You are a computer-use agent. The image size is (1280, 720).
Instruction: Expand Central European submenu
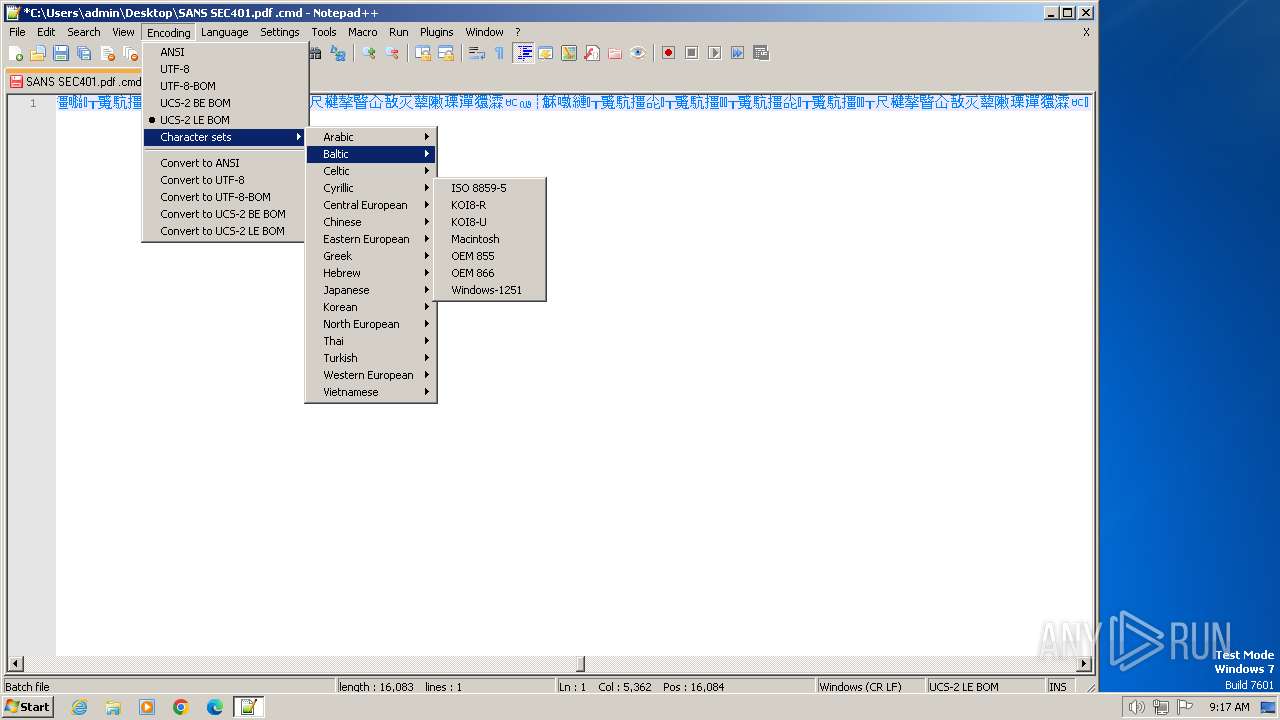pos(370,205)
